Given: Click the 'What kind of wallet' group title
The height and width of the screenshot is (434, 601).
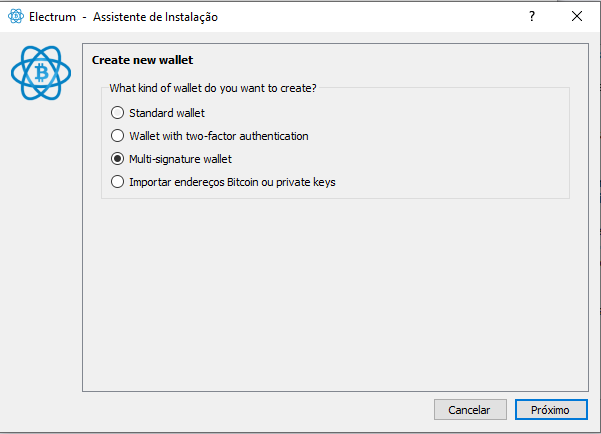Looking at the screenshot, I should click(x=213, y=88).
